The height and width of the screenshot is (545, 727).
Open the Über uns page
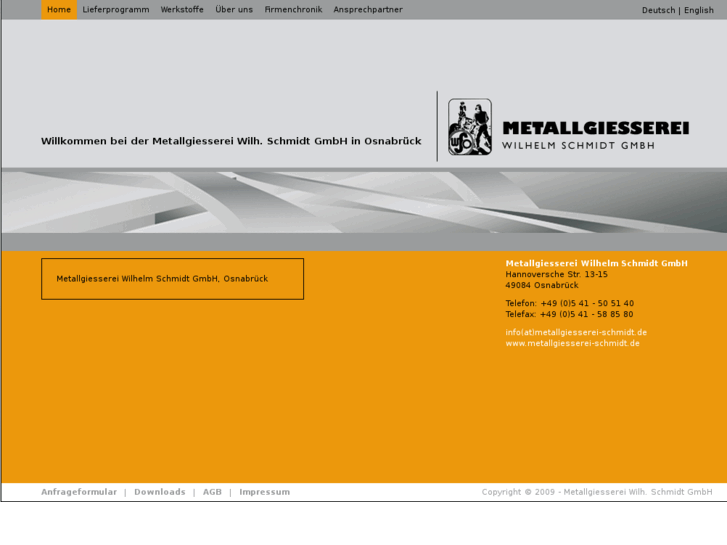click(234, 10)
